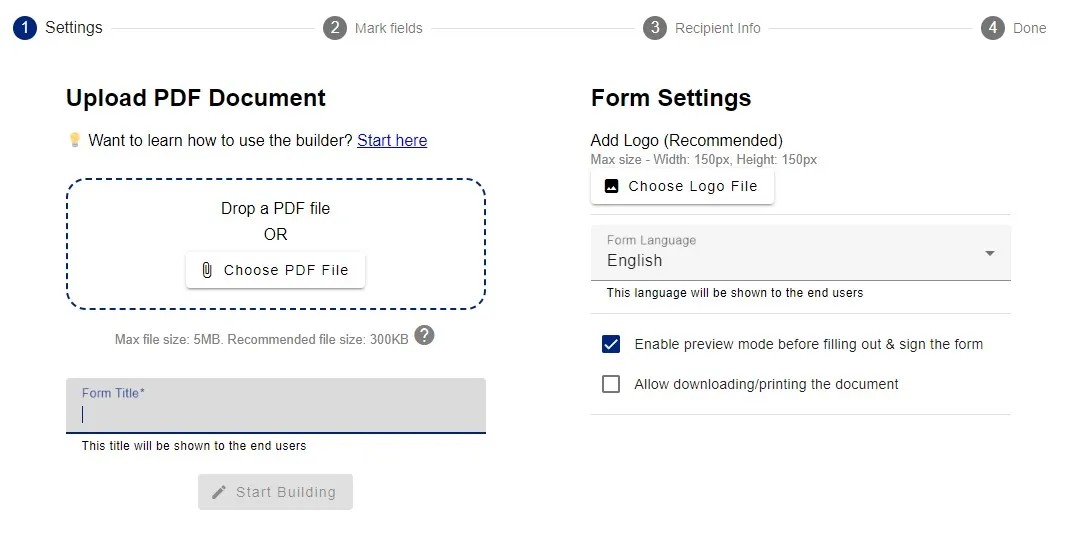Click the help question mark icon

tap(425, 336)
